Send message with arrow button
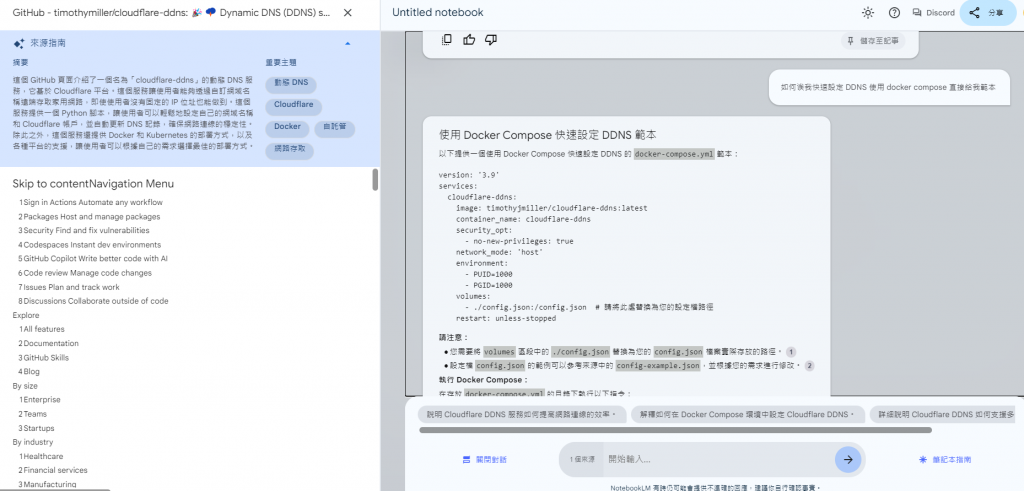The width and height of the screenshot is (1024, 491). (848, 460)
